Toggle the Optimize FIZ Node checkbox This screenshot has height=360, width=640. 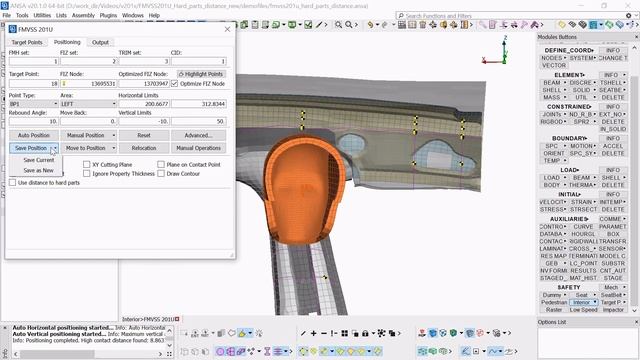pyautogui.click(x=175, y=83)
